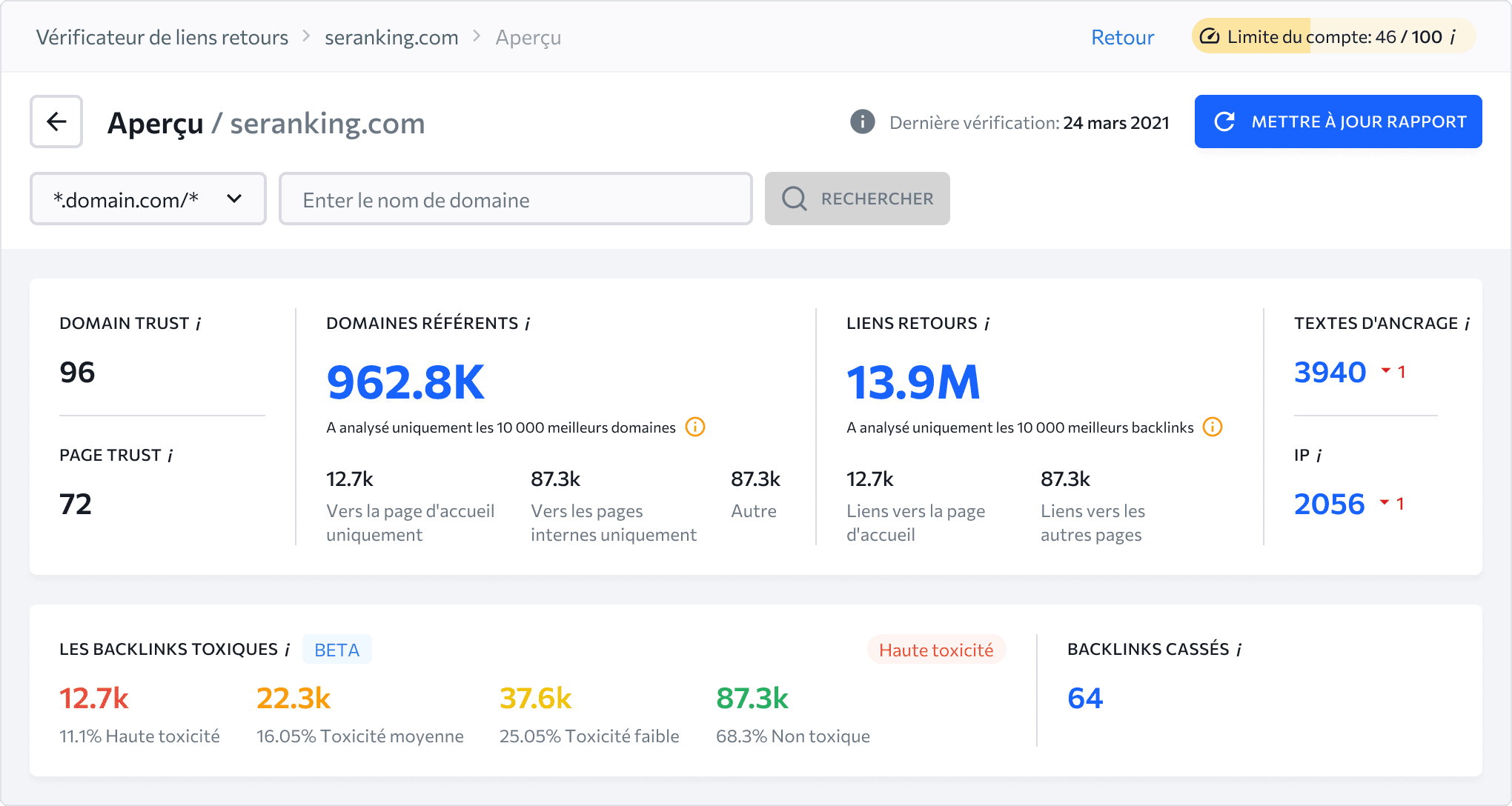Click the refresh icon in Mettre à jour rapport

click(x=1224, y=121)
